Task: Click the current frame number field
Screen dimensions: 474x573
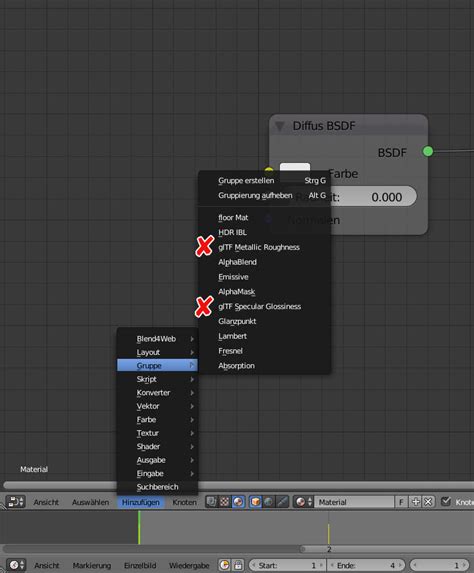Action: [x=440, y=565]
